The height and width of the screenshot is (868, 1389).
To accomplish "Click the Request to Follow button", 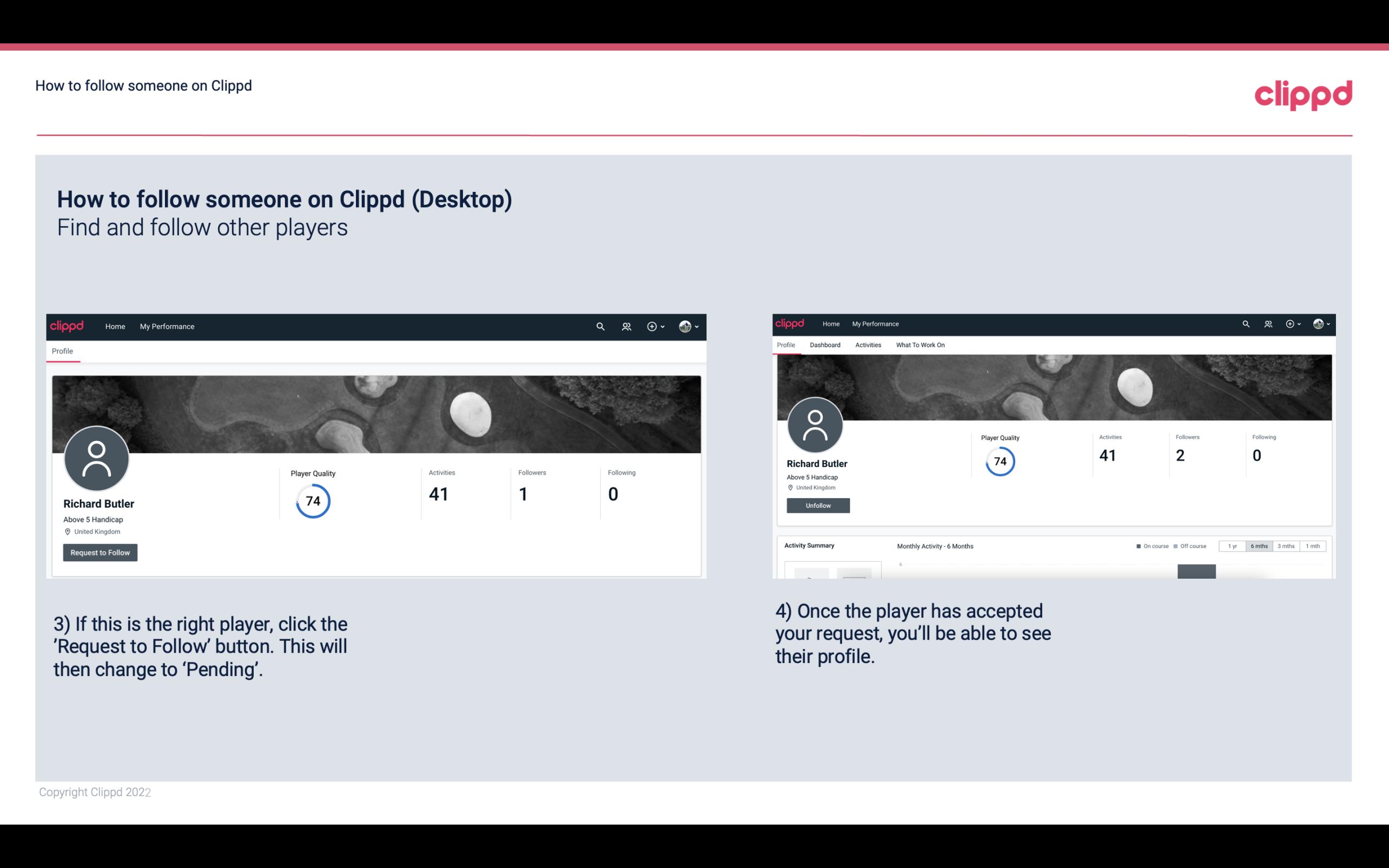I will click(100, 552).
